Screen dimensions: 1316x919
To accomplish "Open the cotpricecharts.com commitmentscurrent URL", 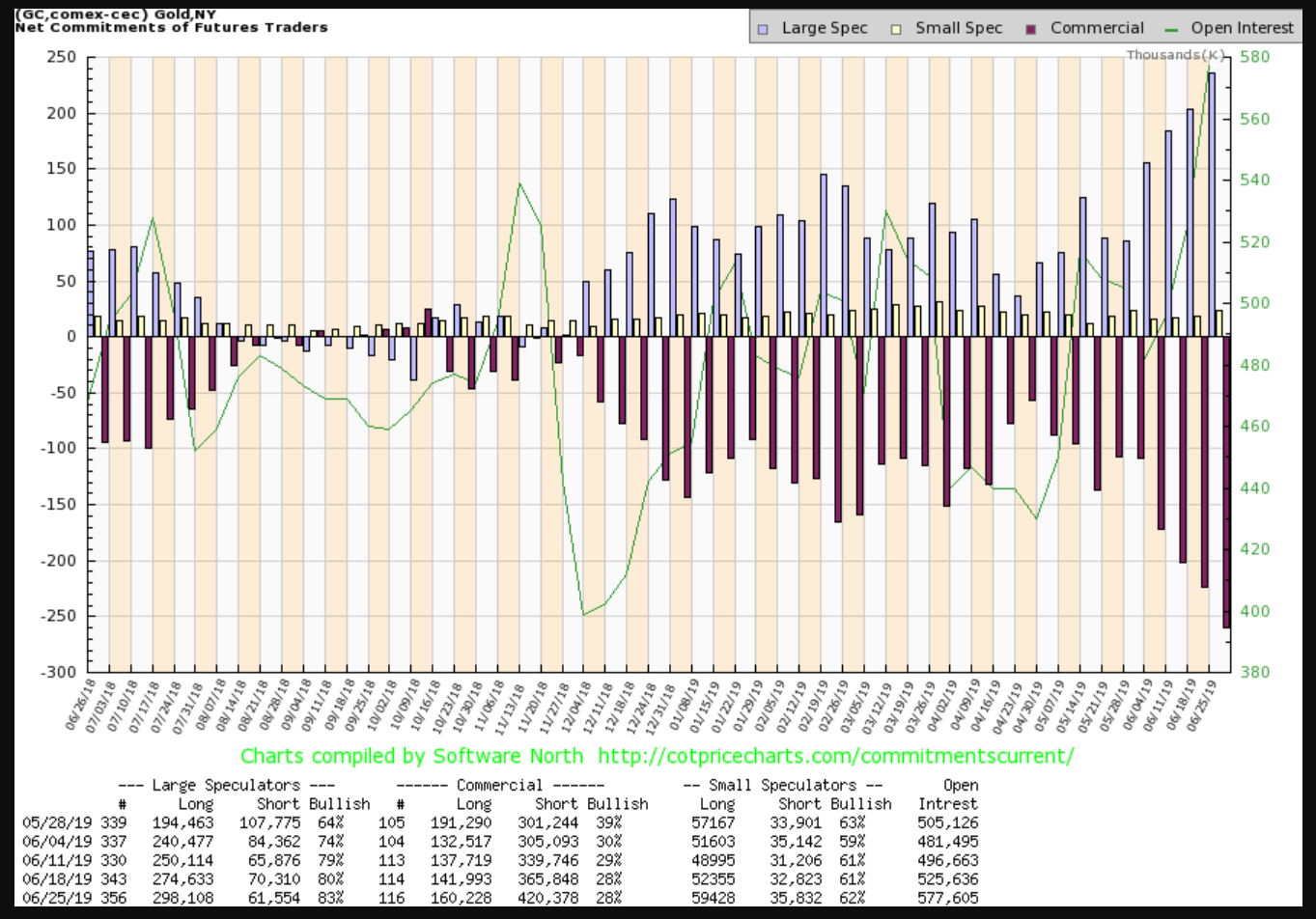I will (835, 756).
